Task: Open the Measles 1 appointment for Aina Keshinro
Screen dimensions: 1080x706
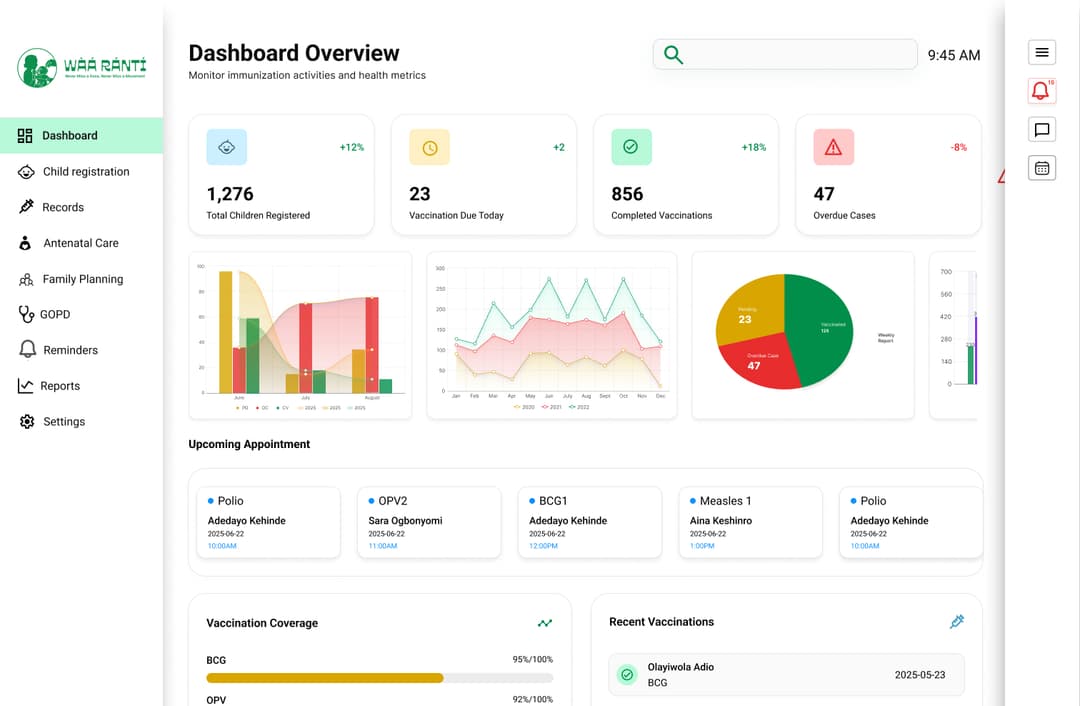Action: tap(750, 522)
